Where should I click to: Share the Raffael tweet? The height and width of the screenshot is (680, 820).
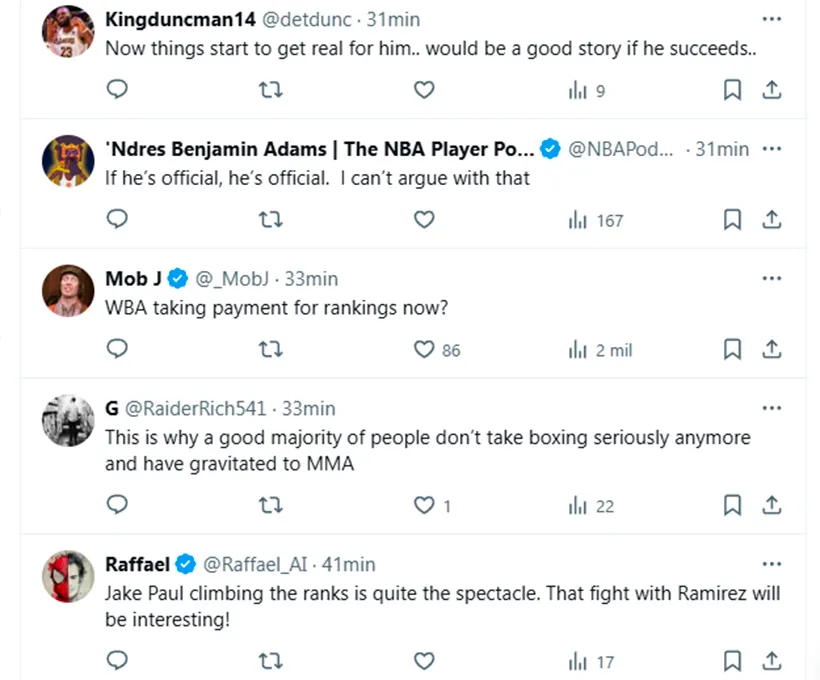[771, 660]
